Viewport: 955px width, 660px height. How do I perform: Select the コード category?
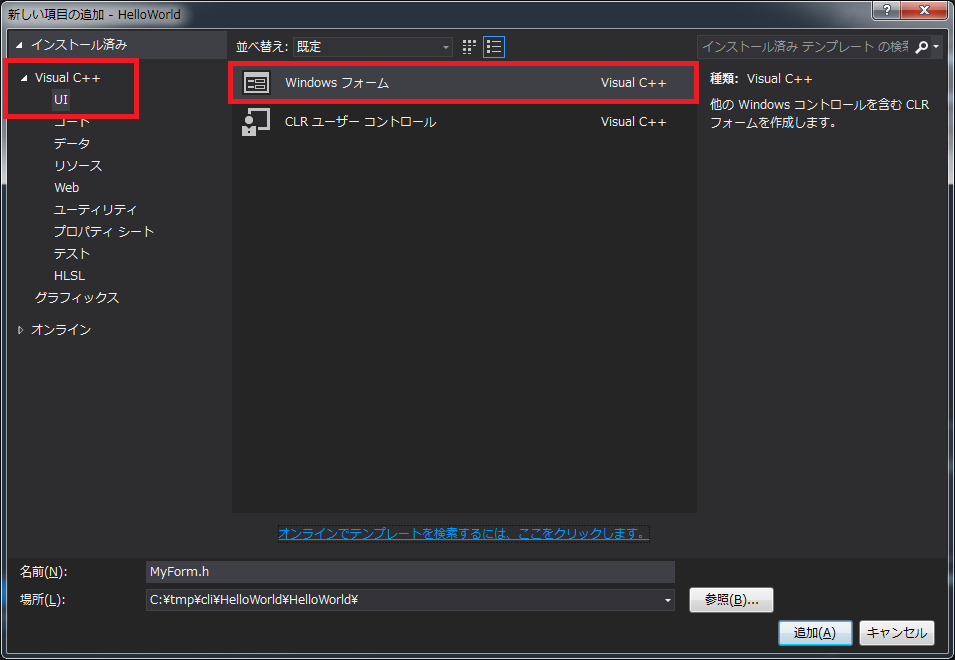tap(72, 122)
